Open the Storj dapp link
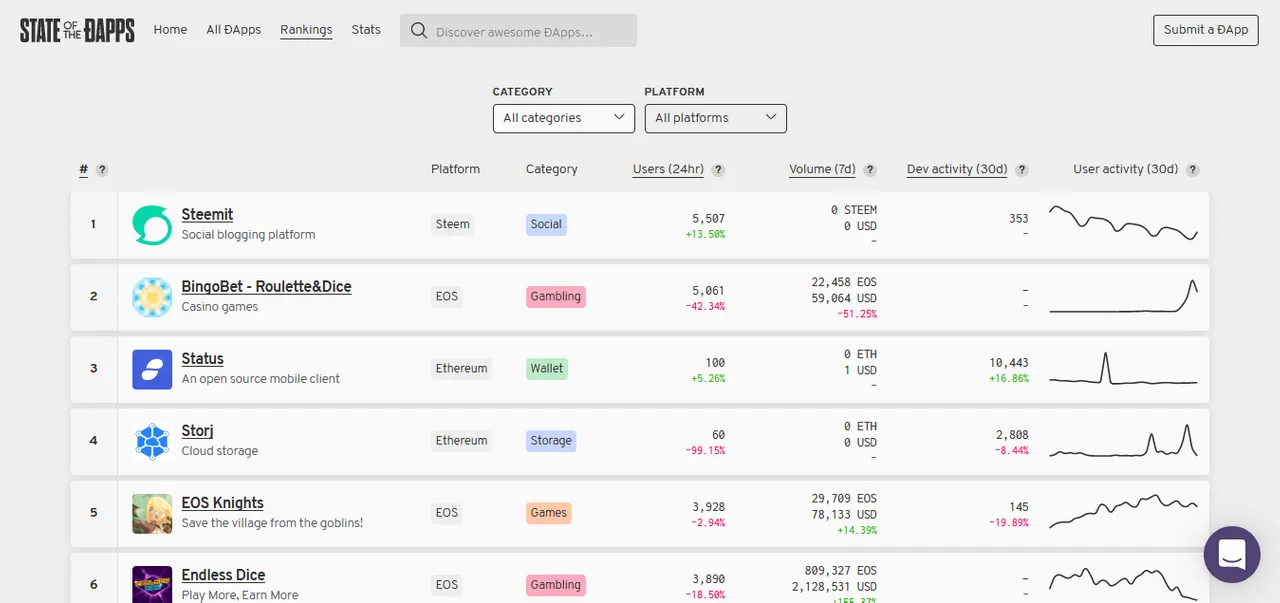Image resolution: width=1280 pixels, height=603 pixels. [197, 431]
